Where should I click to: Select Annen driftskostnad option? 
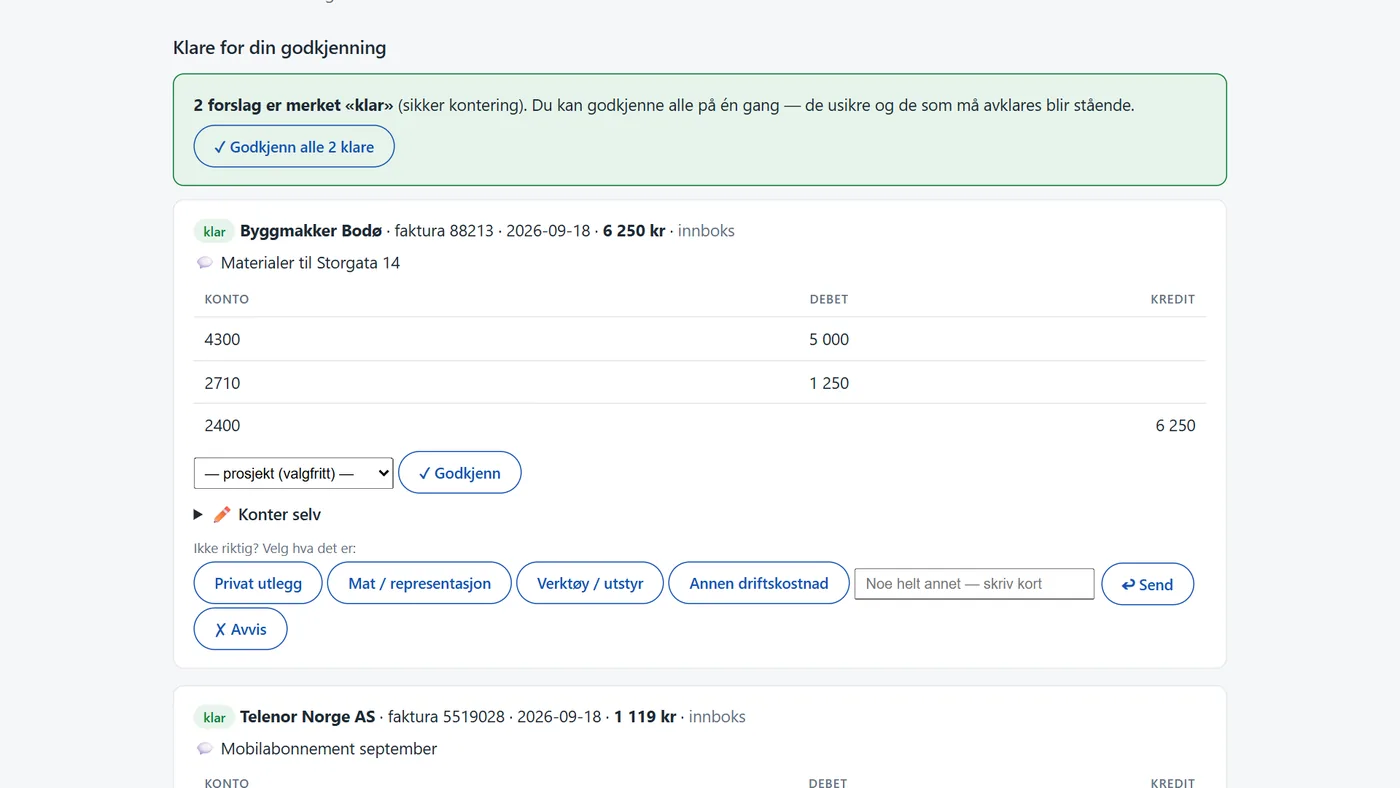pos(759,583)
